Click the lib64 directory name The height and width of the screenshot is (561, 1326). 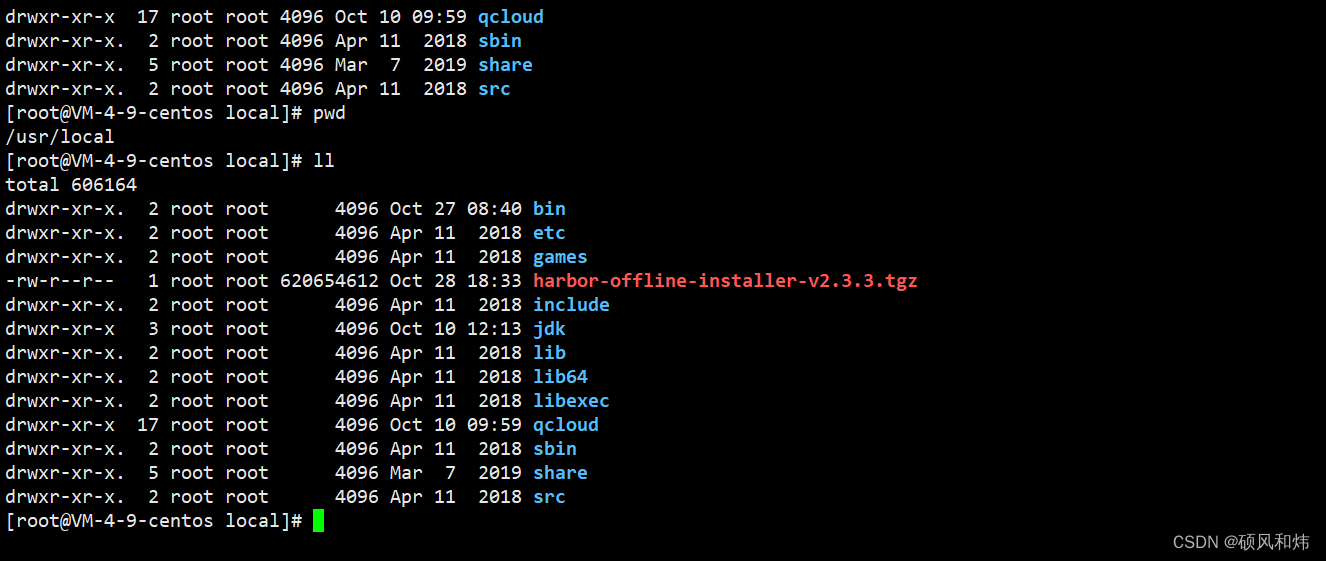[560, 377]
